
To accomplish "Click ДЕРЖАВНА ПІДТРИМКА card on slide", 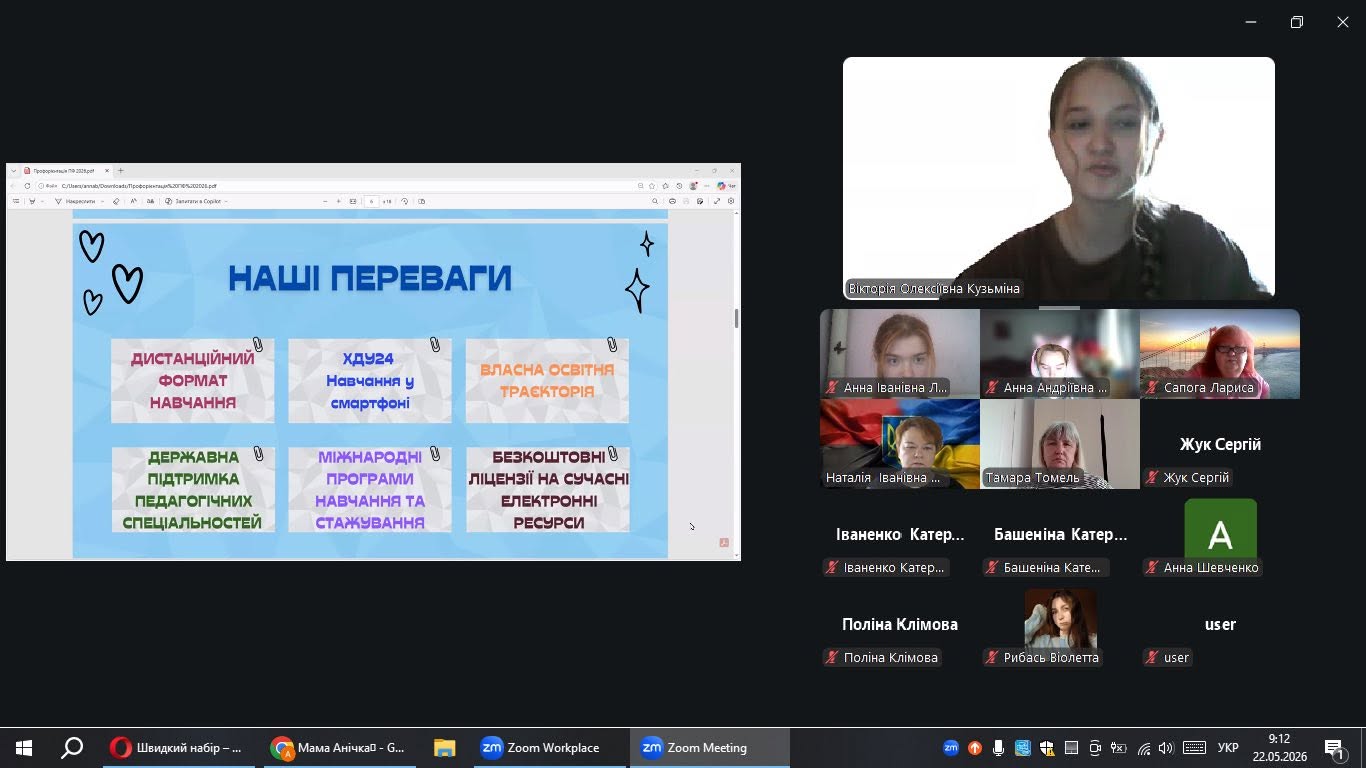I will (x=193, y=490).
